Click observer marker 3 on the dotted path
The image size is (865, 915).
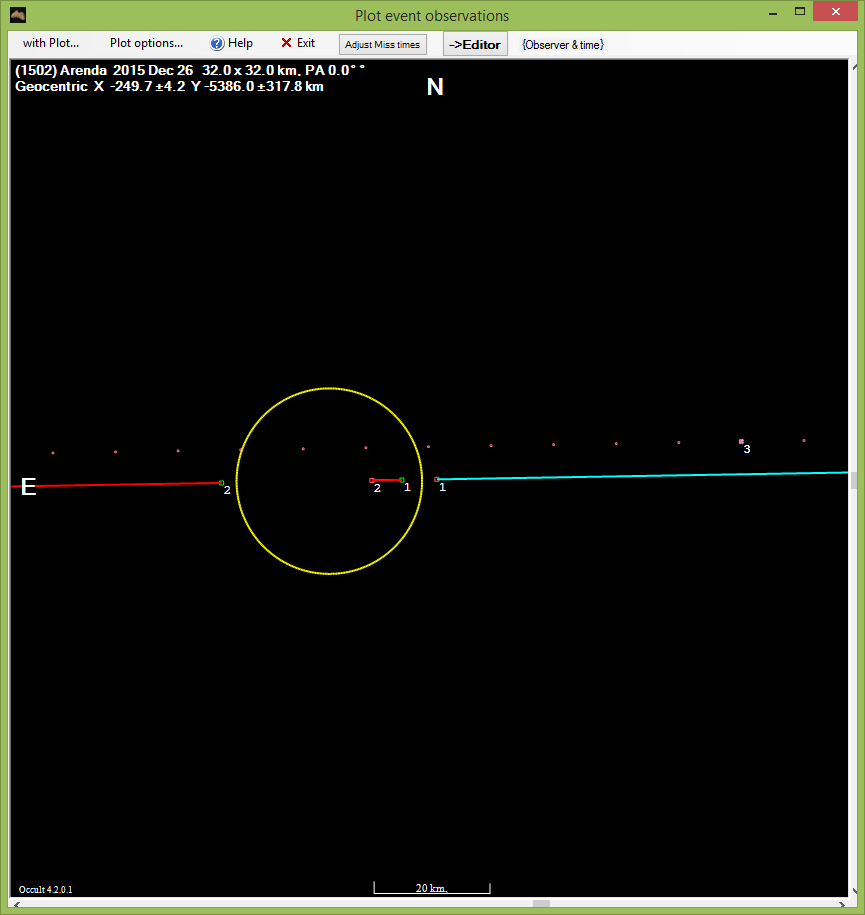click(x=741, y=442)
